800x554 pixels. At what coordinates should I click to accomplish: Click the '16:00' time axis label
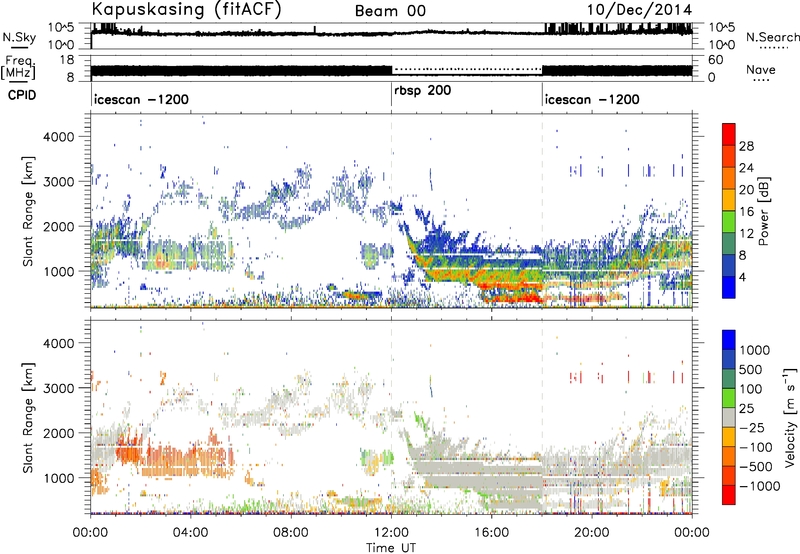(492, 533)
